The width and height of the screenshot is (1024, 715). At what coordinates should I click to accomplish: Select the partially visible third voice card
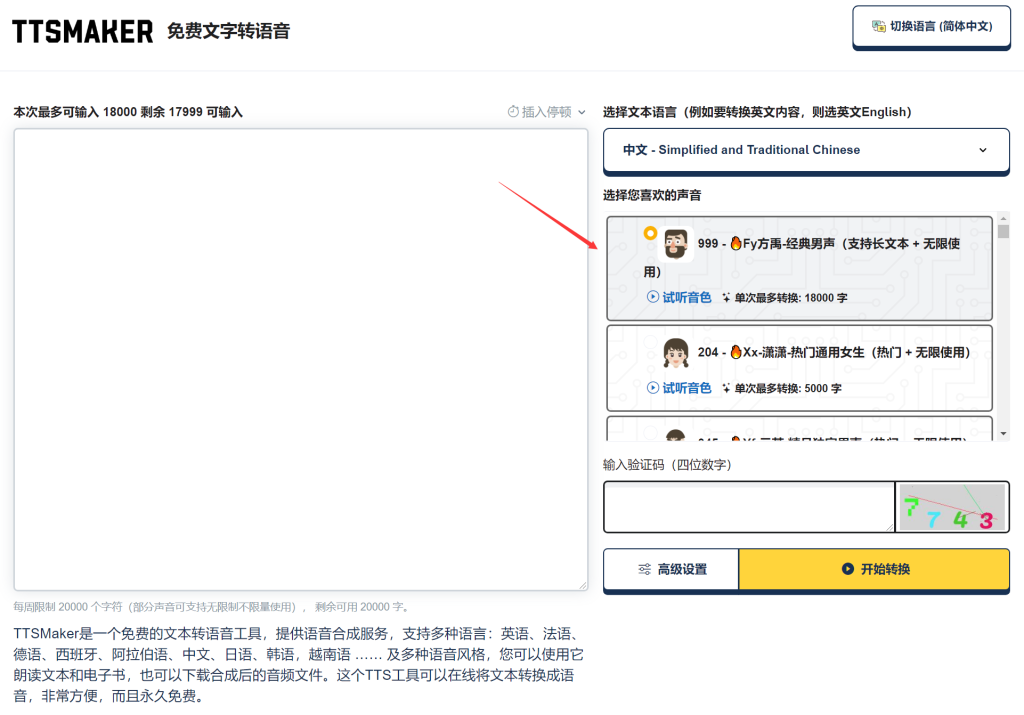pyautogui.click(x=799, y=428)
